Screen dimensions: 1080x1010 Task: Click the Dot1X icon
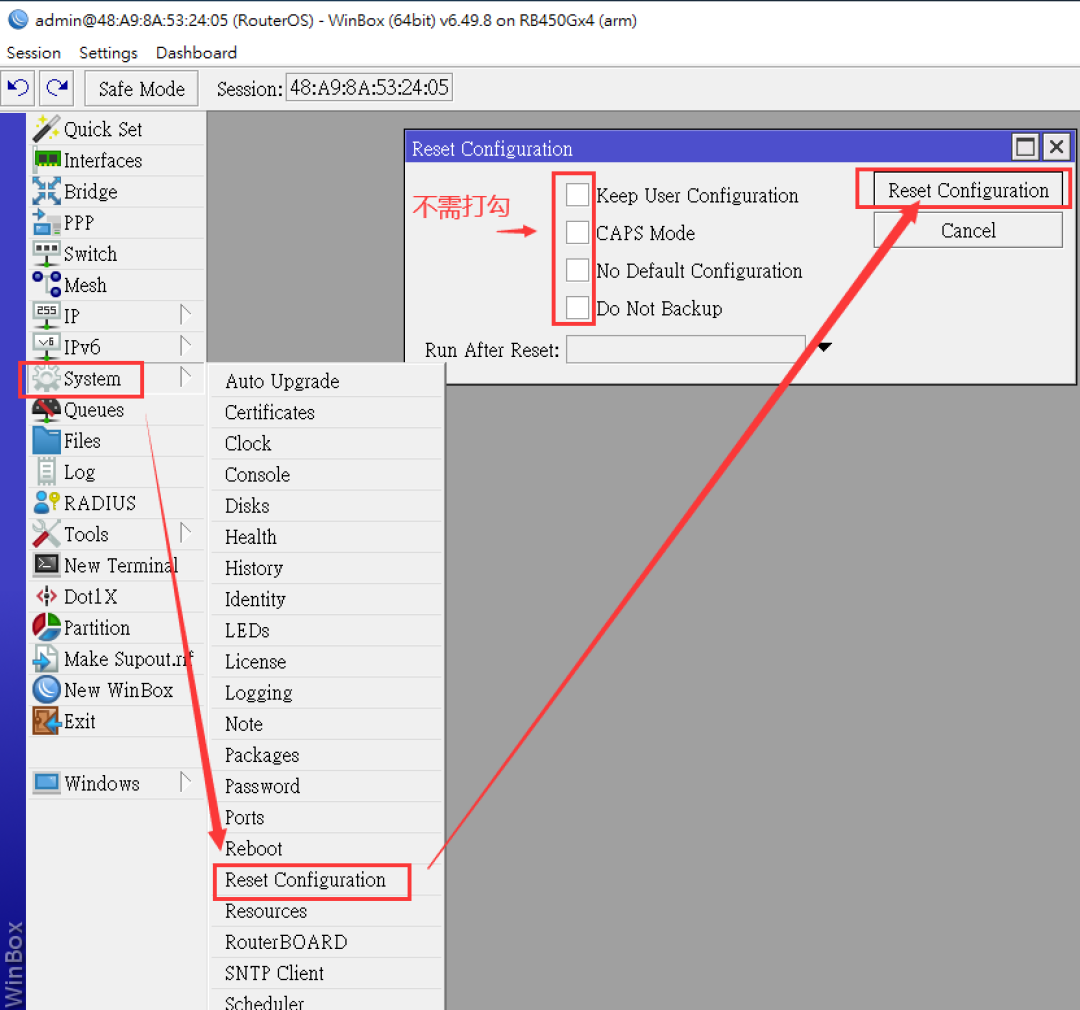coord(46,596)
